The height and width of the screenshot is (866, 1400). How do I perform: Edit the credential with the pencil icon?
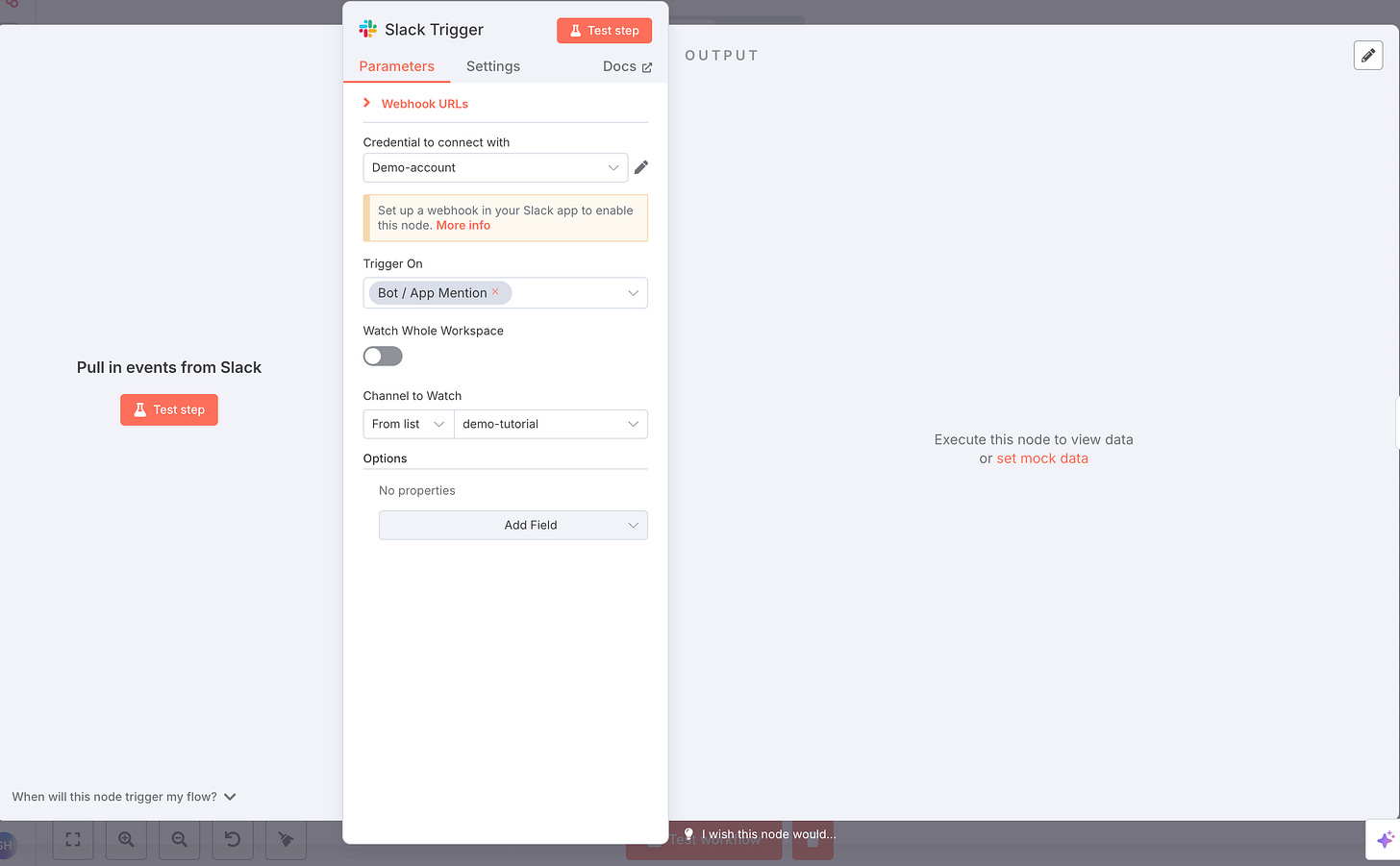pos(641,167)
